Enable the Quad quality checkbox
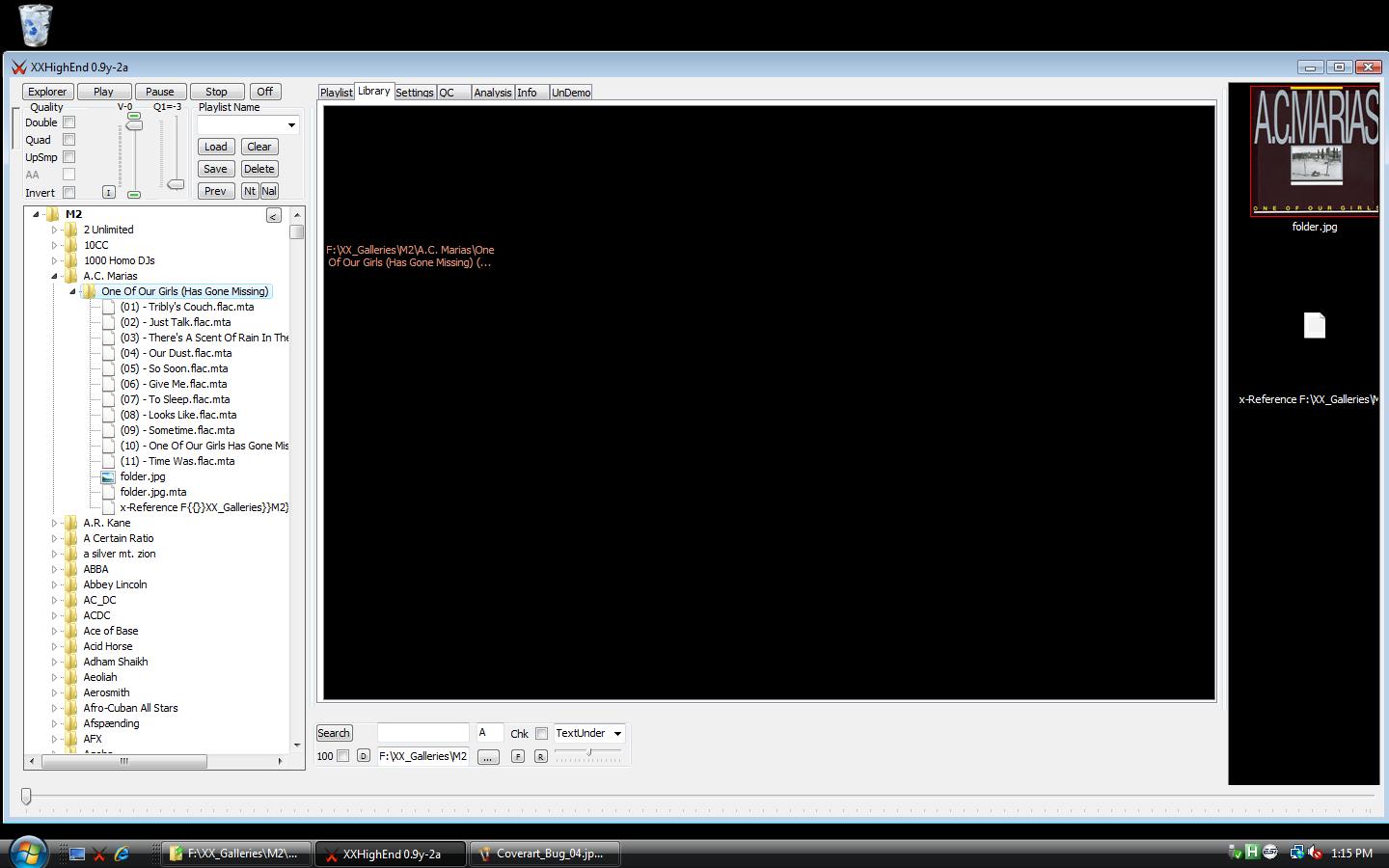The width and height of the screenshot is (1389, 868). [x=68, y=140]
